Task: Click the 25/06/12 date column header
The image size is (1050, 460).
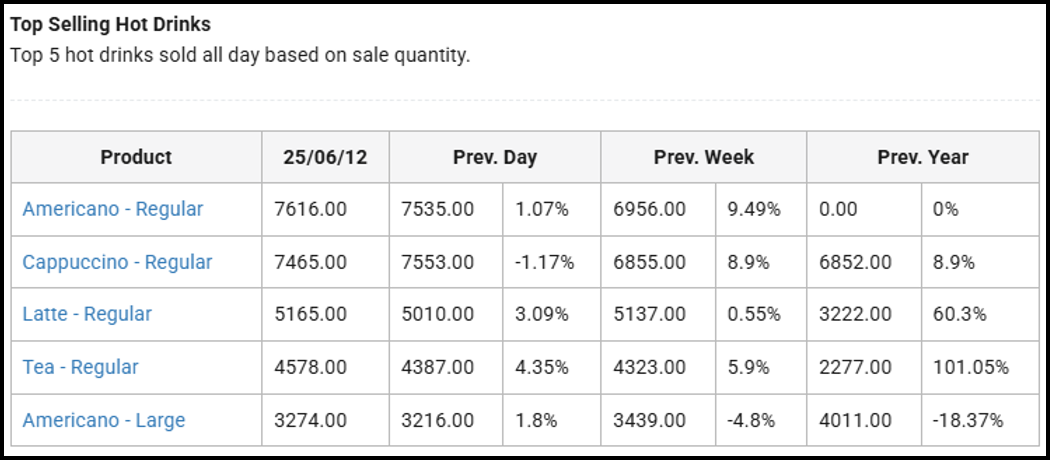Action: point(325,157)
